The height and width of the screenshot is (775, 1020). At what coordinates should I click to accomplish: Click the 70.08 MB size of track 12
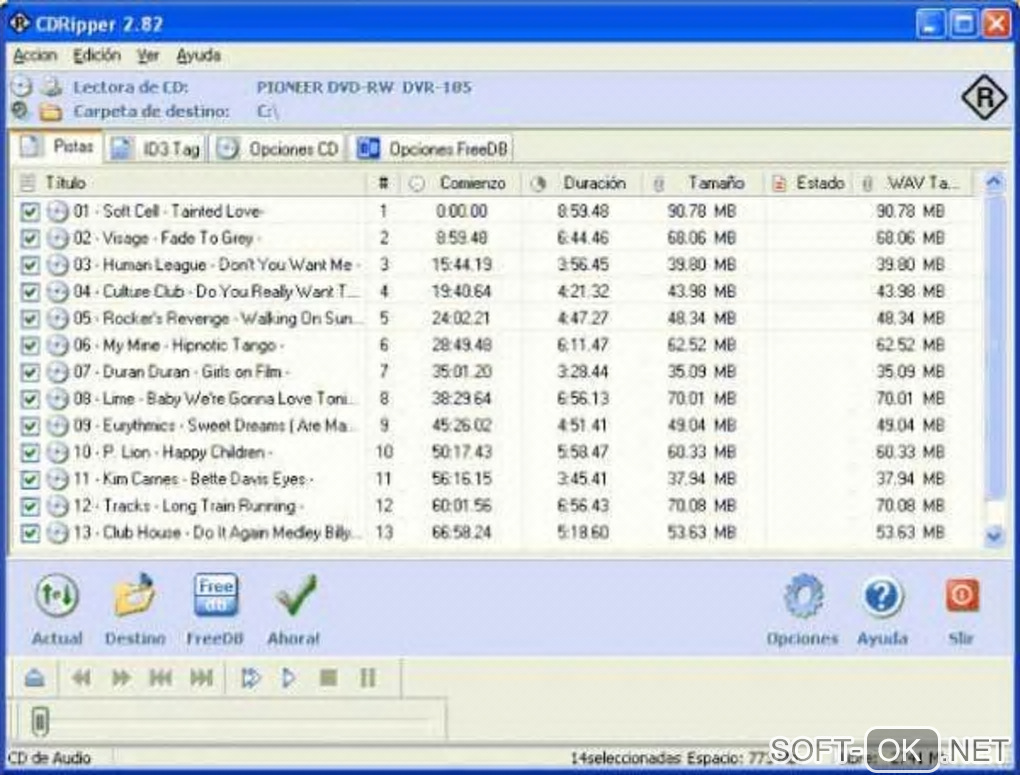[x=701, y=506]
